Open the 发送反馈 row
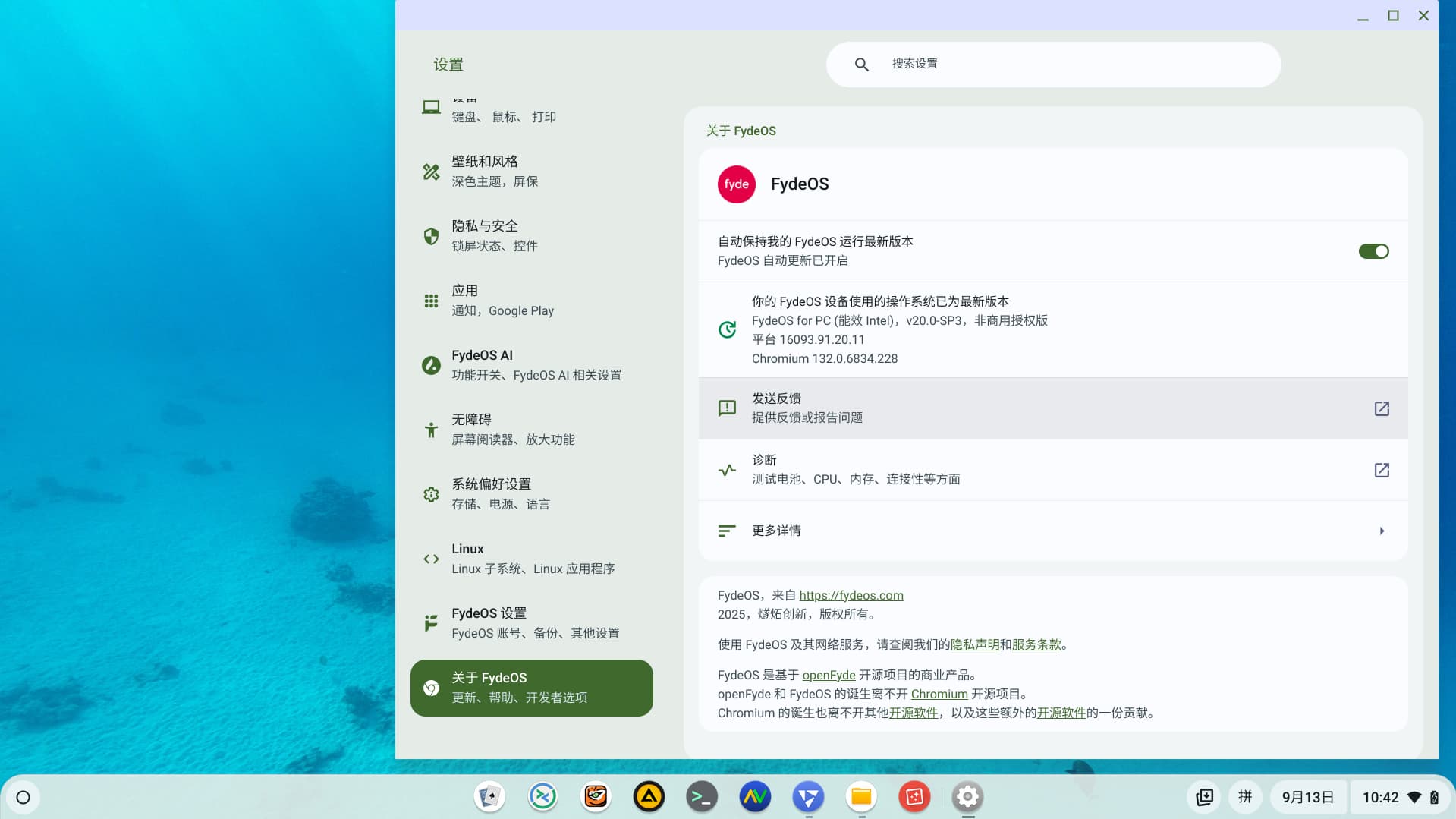Image resolution: width=1456 pixels, height=819 pixels. tap(1052, 408)
